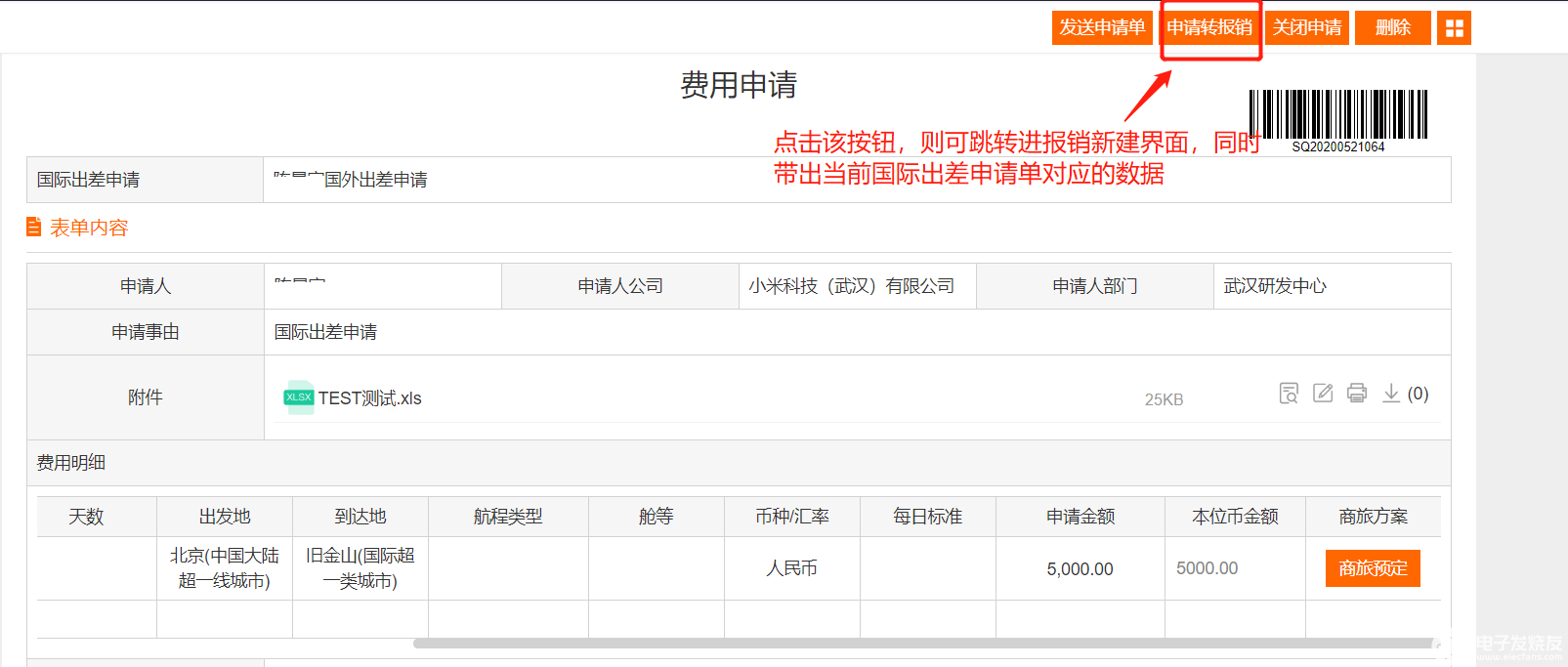
Task: Click the 申请金额 column header
Action: (x=1081, y=517)
